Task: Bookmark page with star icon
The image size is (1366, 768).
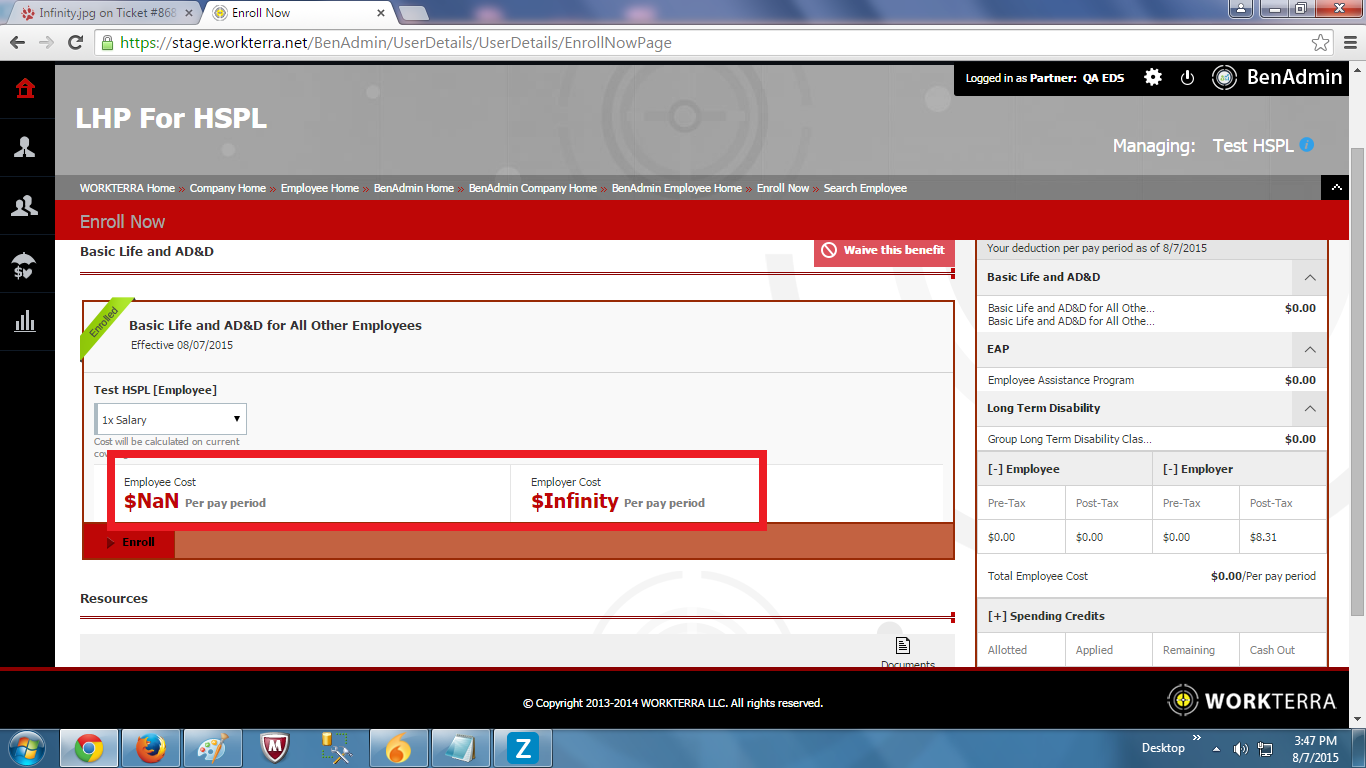Action: pos(1321,43)
